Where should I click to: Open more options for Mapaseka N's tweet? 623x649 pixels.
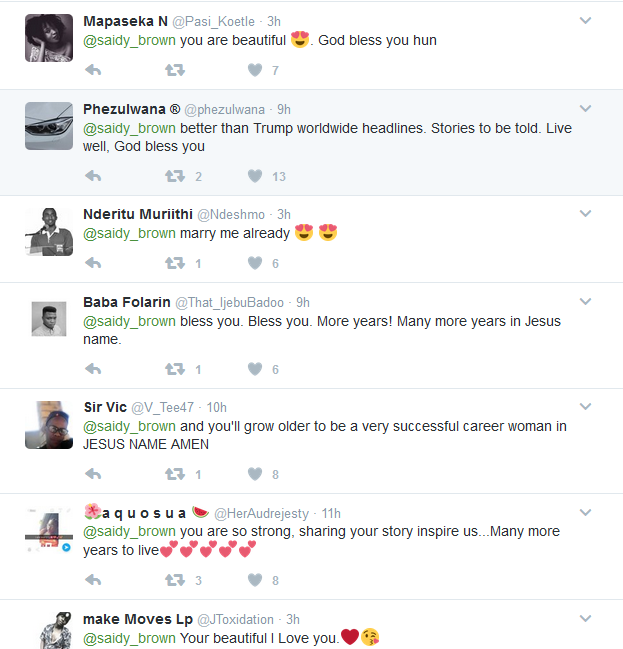point(585,21)
